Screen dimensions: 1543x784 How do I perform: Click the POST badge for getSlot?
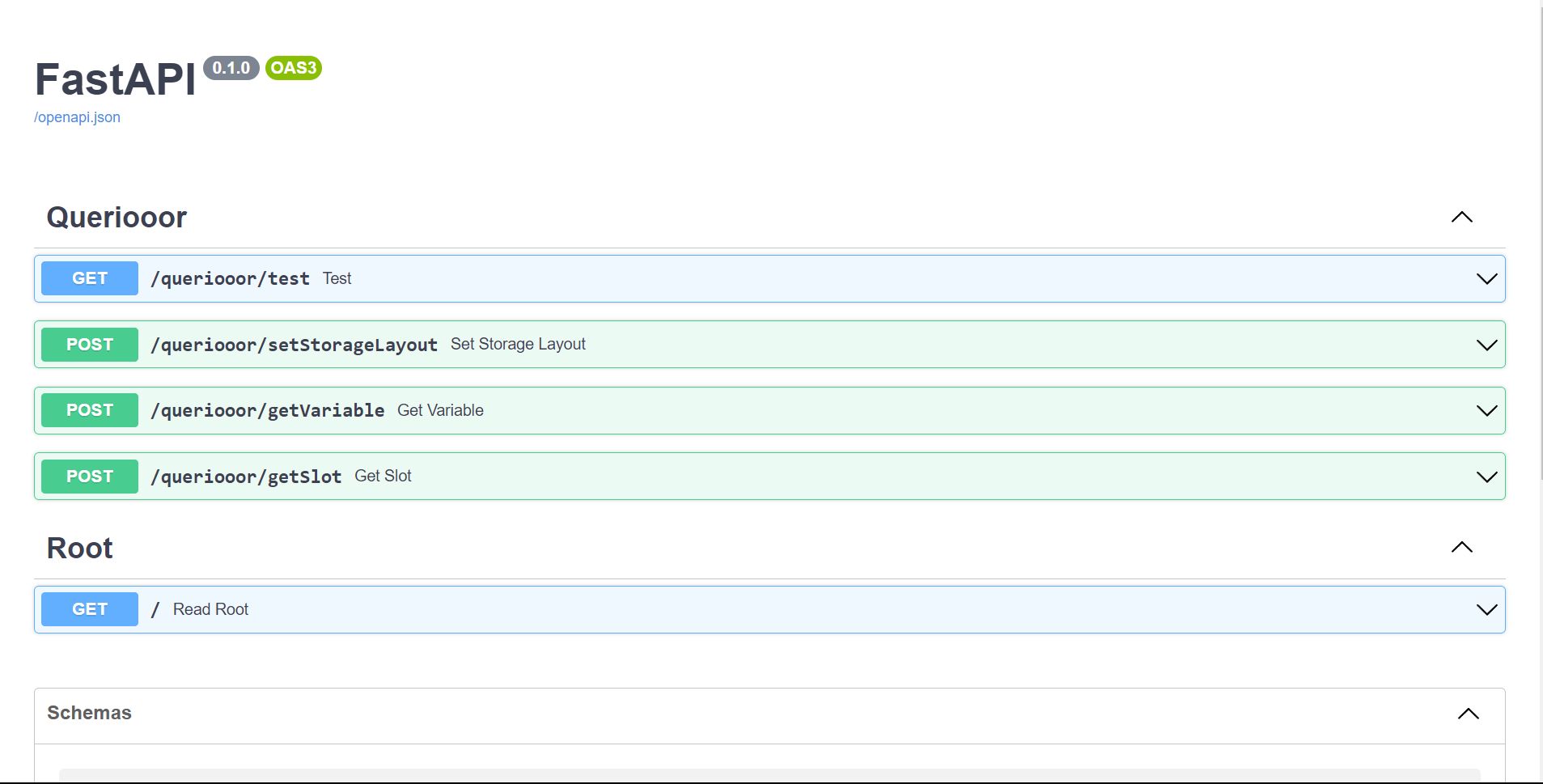(90, 477)
